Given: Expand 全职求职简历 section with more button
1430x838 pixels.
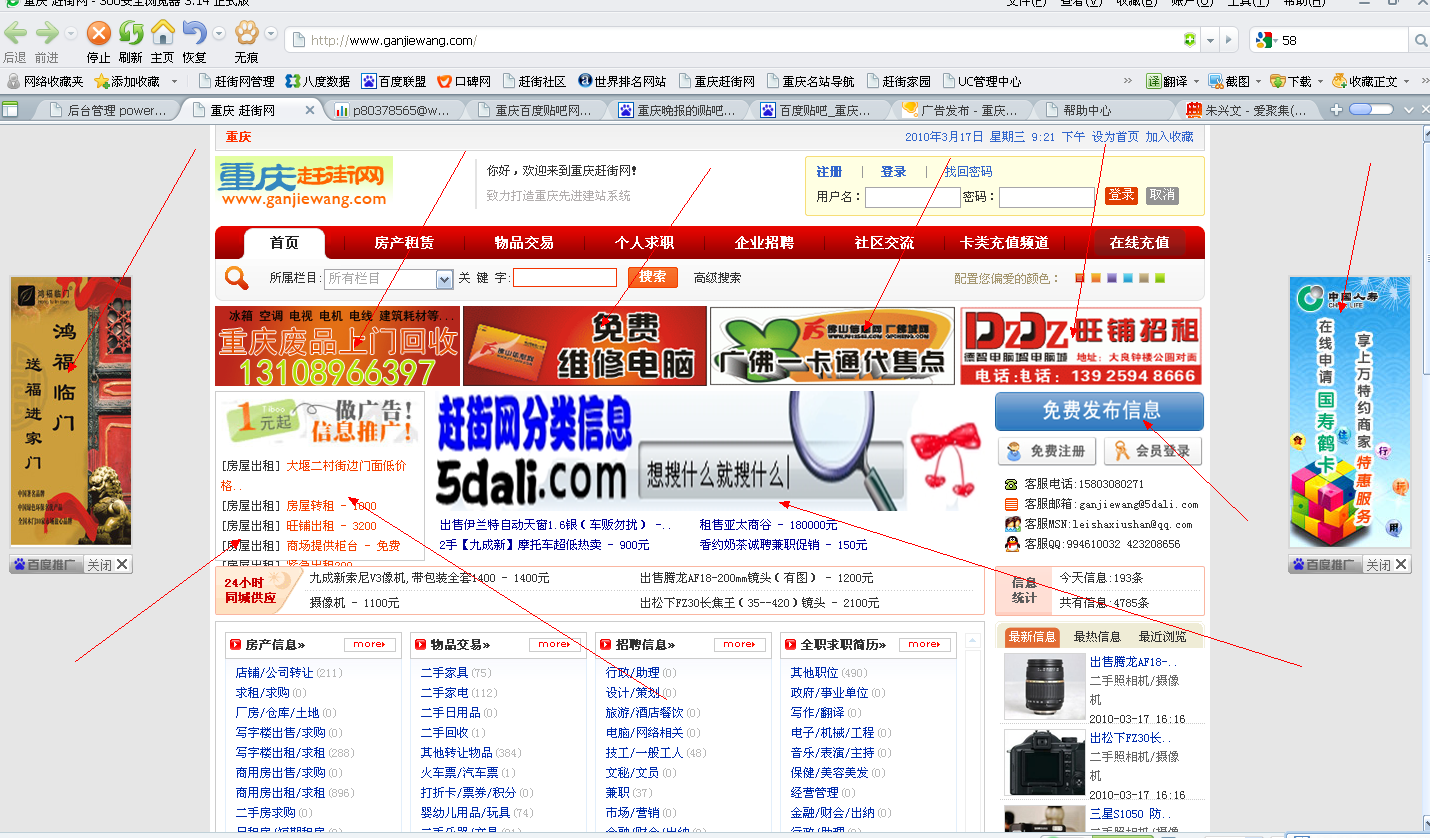Looking at the screenshot, I should (x=924, y=645).
